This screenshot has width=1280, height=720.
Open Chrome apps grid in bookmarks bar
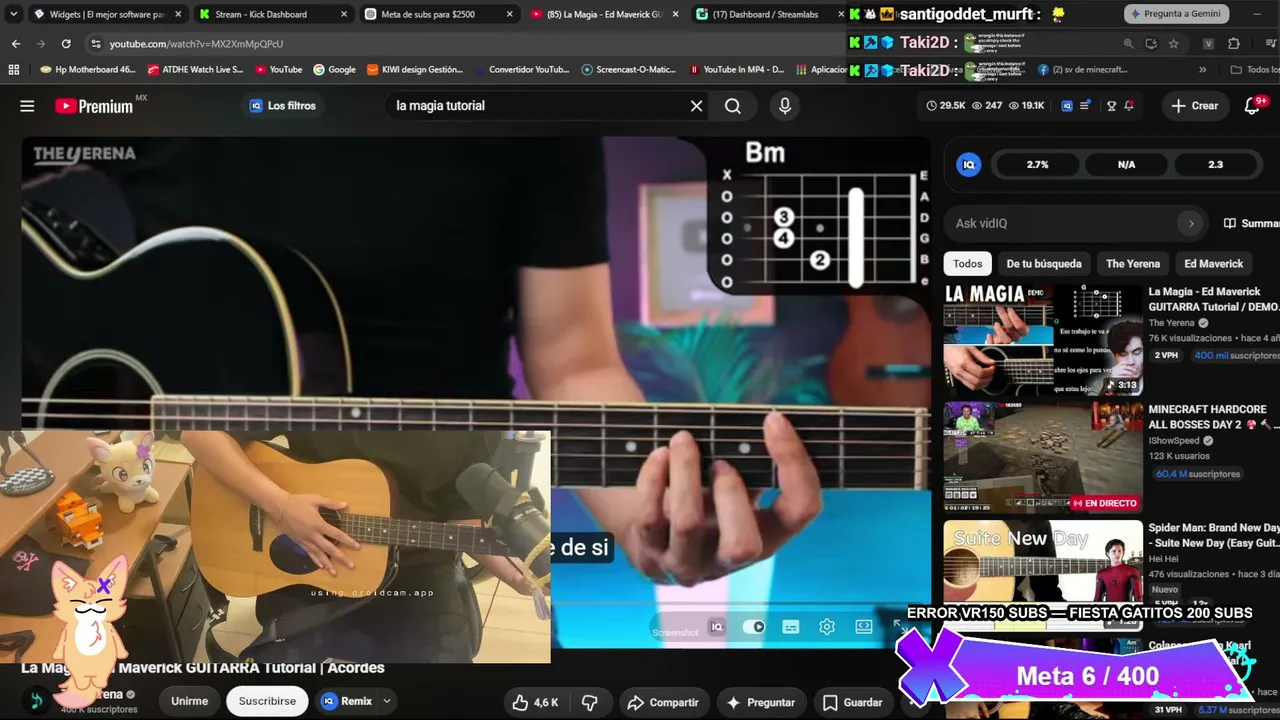pyautogui.click(x=14, y=70)
